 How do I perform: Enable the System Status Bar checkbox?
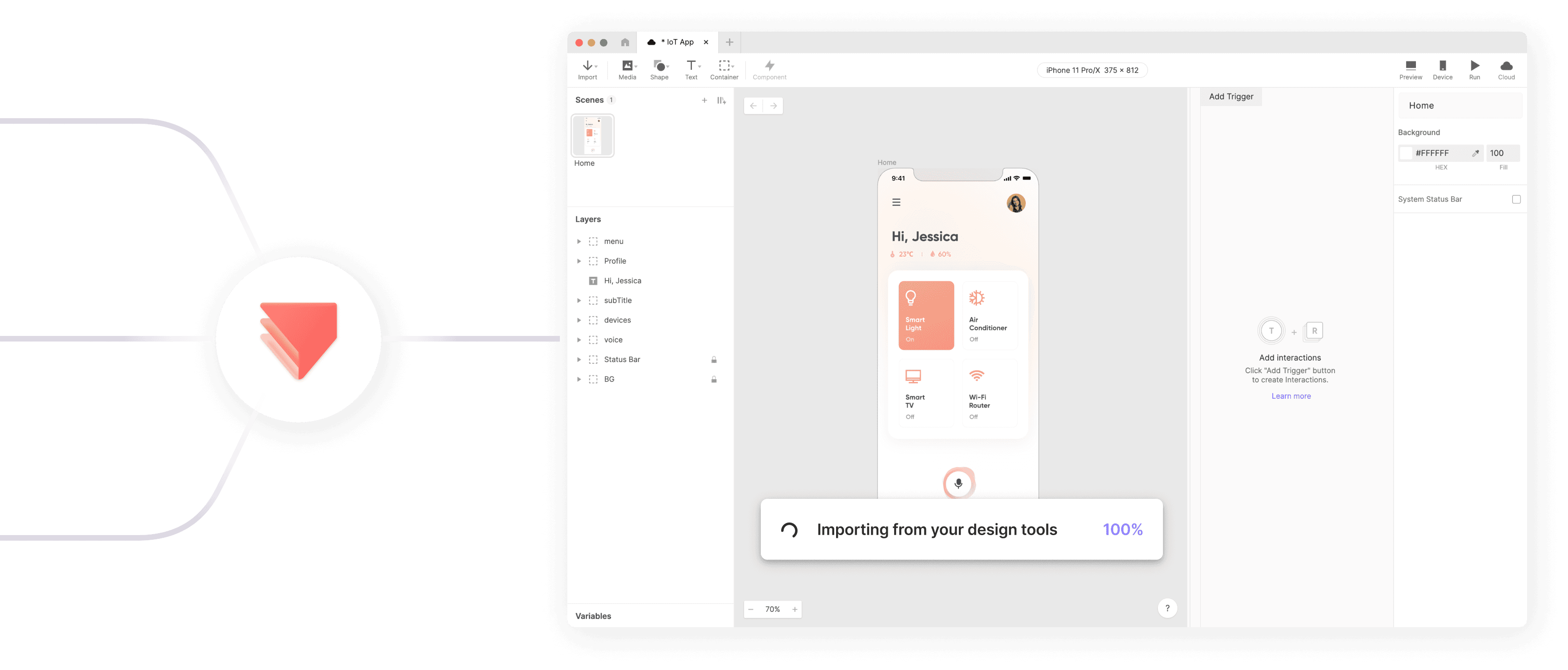(1515, 199)
